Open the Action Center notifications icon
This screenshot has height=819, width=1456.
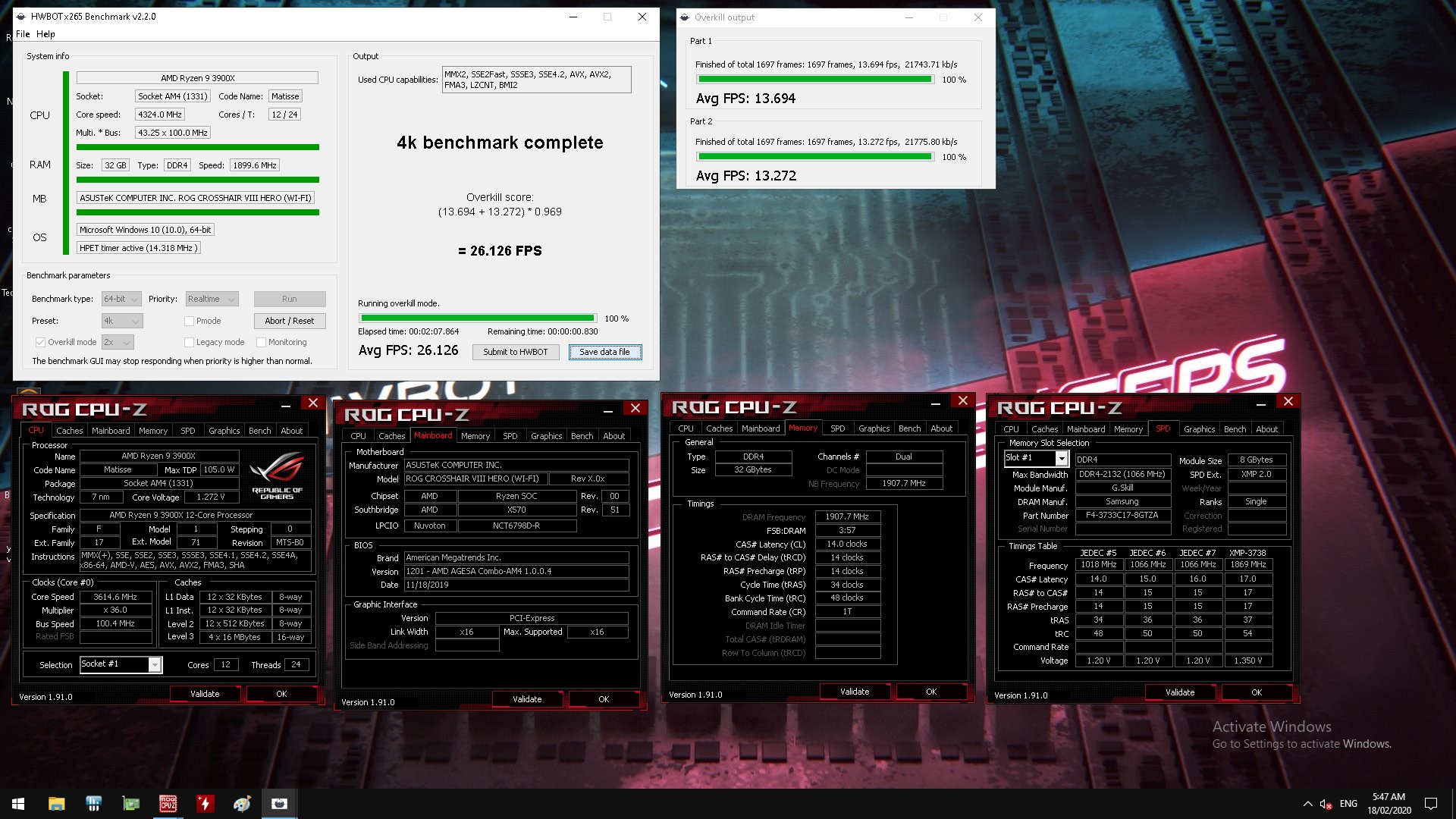click(x=1431, y=804)
